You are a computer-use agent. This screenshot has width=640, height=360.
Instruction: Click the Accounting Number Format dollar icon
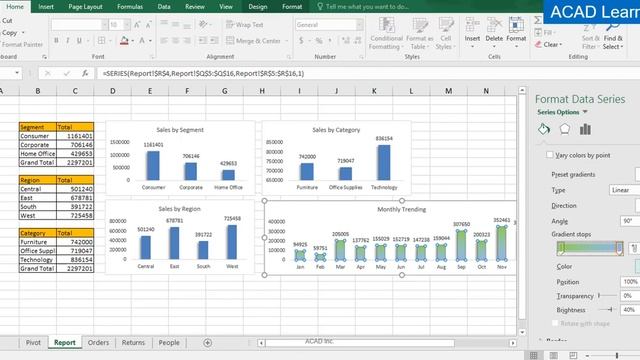(301, 40)
